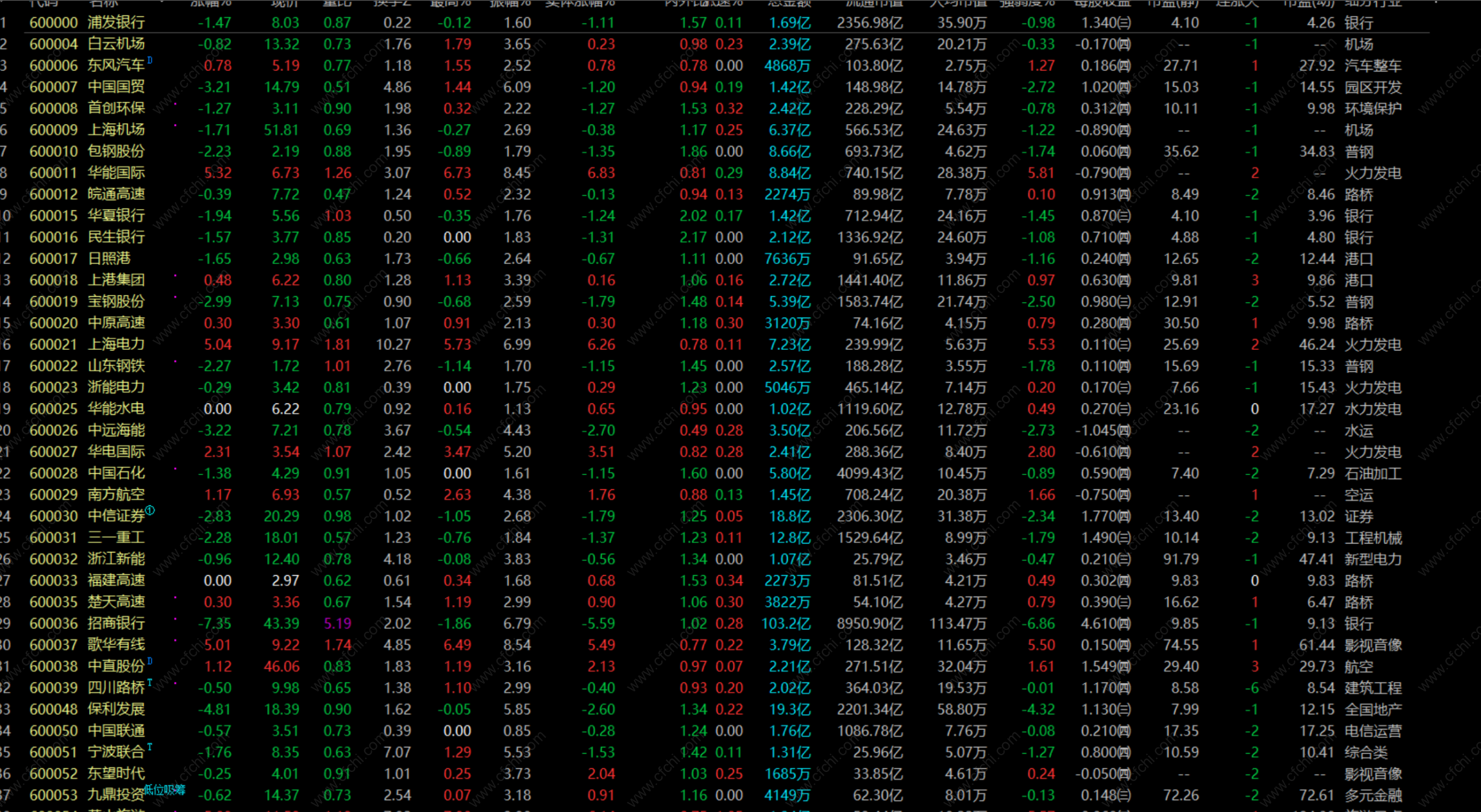Select the 上海电力 stock name
This screenshot has width=1481, height=812.
(x=116, y=345)
